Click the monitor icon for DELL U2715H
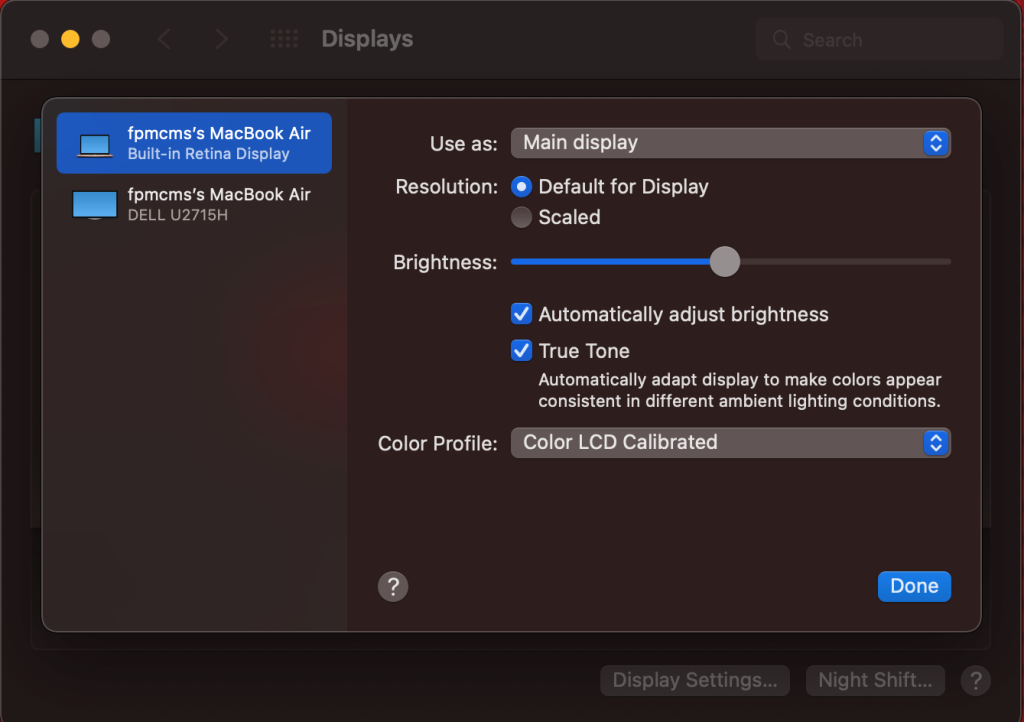This screenshot has height=722, width=1024. pyautogui.click(x=95, y=205)
